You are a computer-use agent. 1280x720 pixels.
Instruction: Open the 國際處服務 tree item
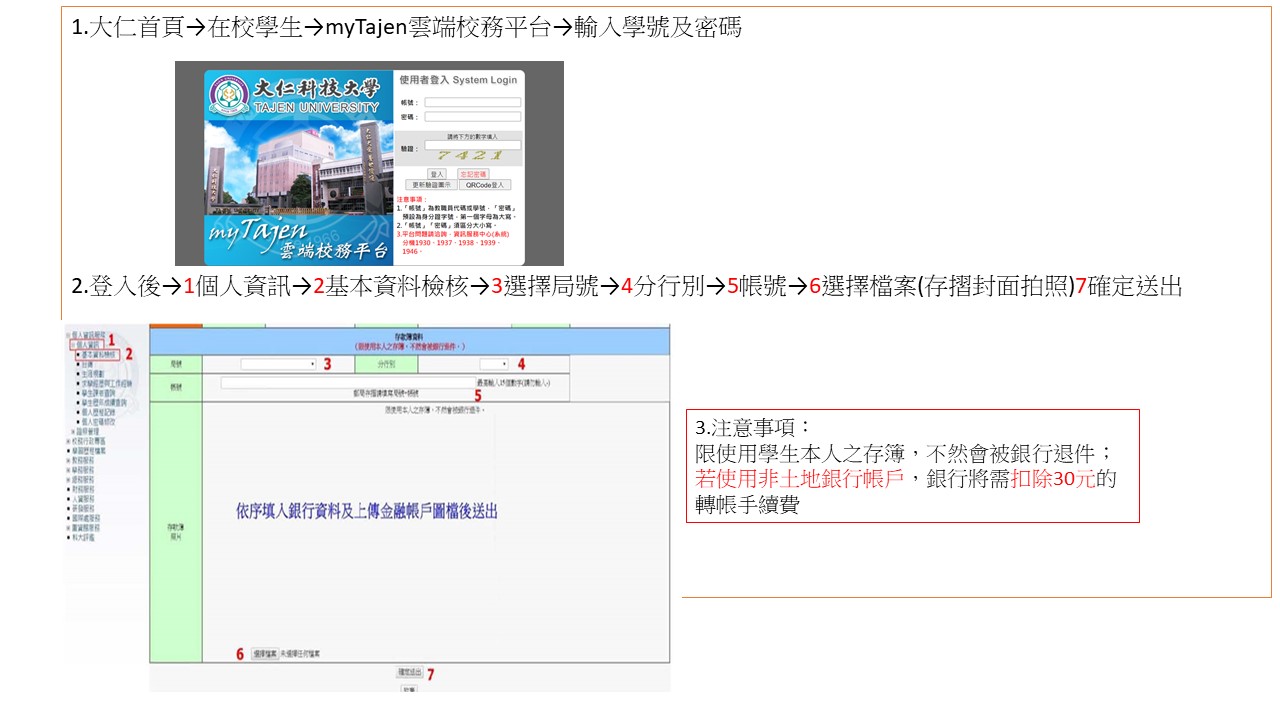(86, 518)
